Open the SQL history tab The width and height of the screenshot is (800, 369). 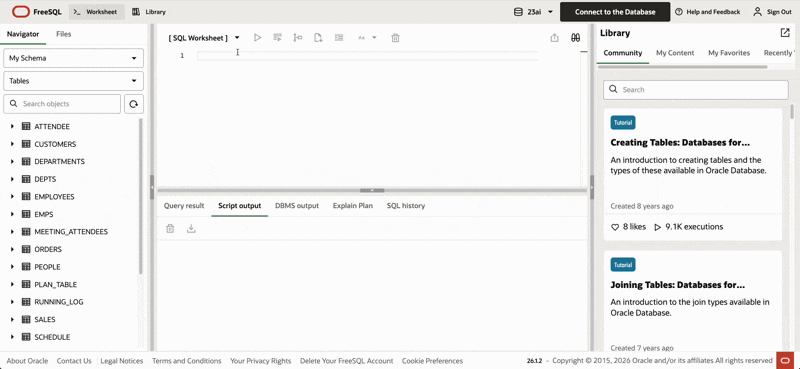[x=406, y=206]
